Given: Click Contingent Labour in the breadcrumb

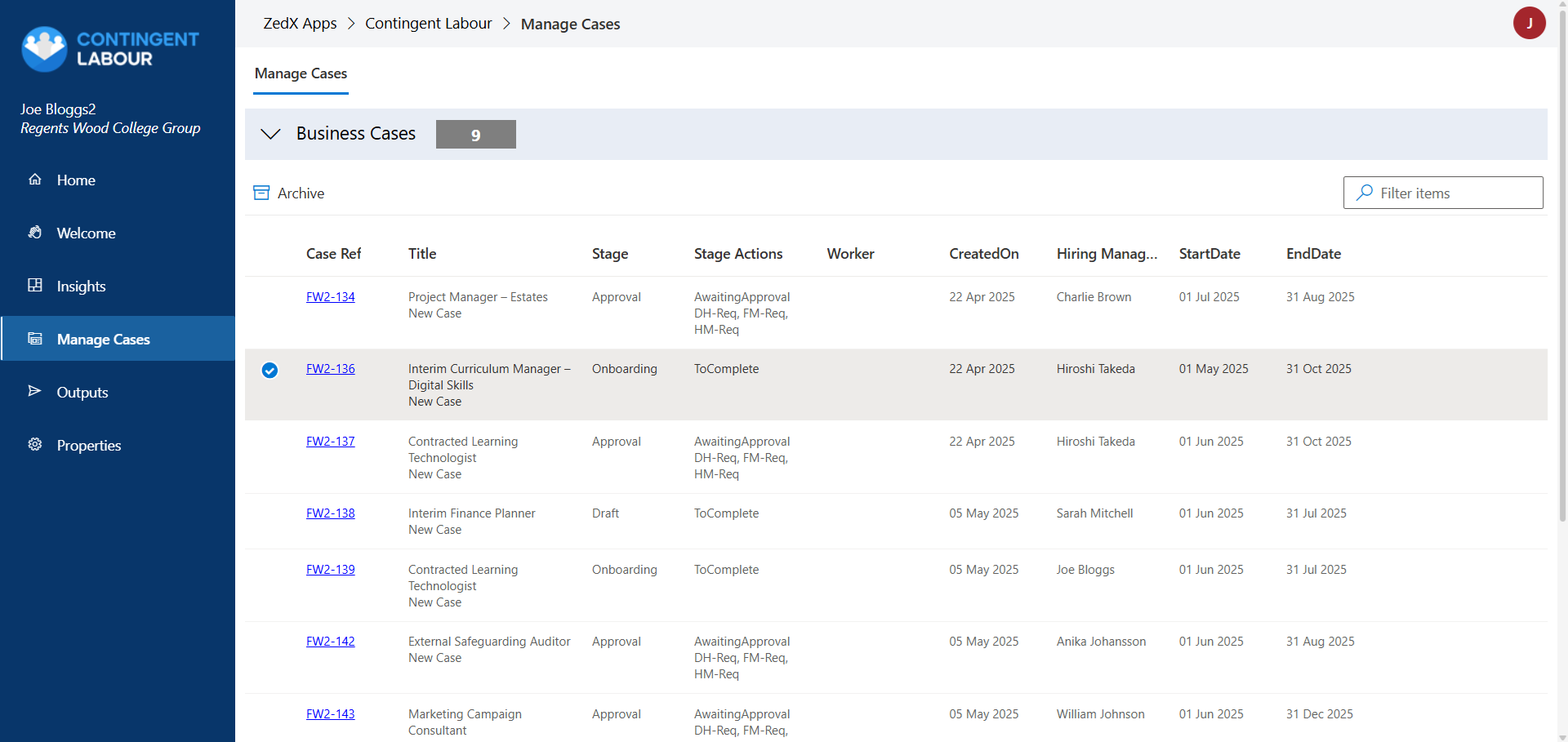Looking at the screenshot, I should coord(429,24).
